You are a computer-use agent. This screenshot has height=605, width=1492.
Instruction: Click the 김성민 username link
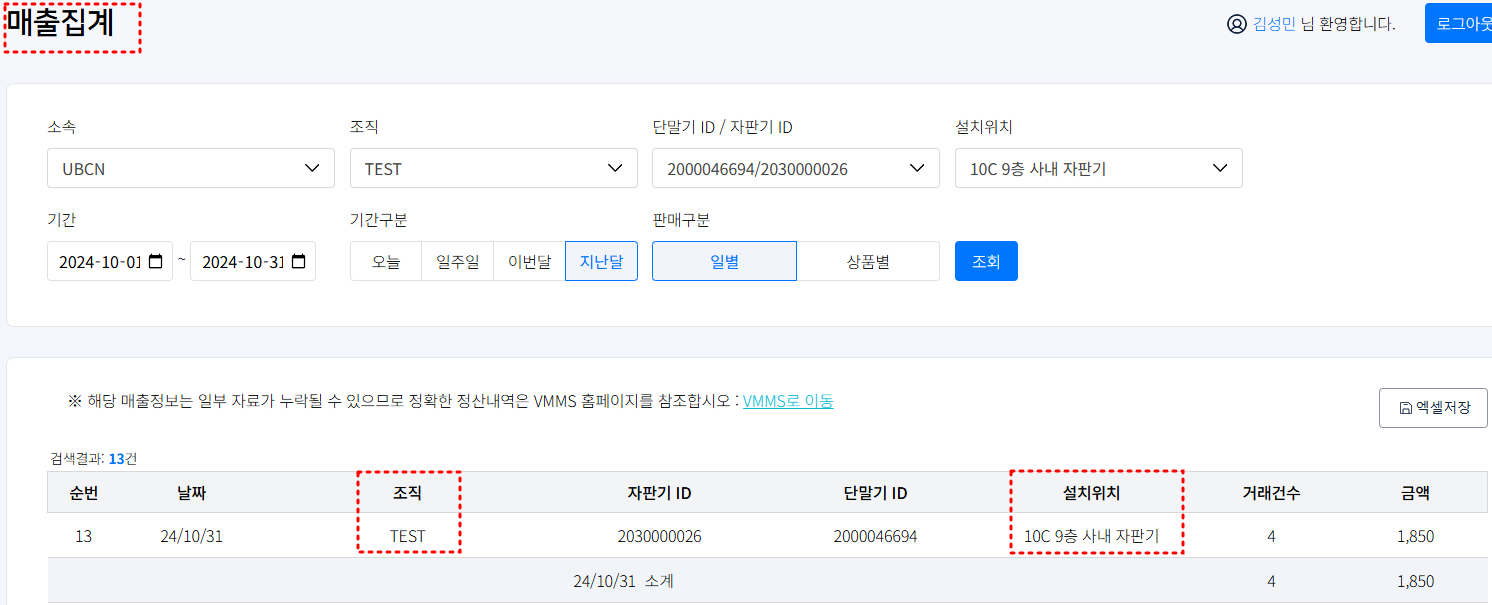pos(1274,23)
